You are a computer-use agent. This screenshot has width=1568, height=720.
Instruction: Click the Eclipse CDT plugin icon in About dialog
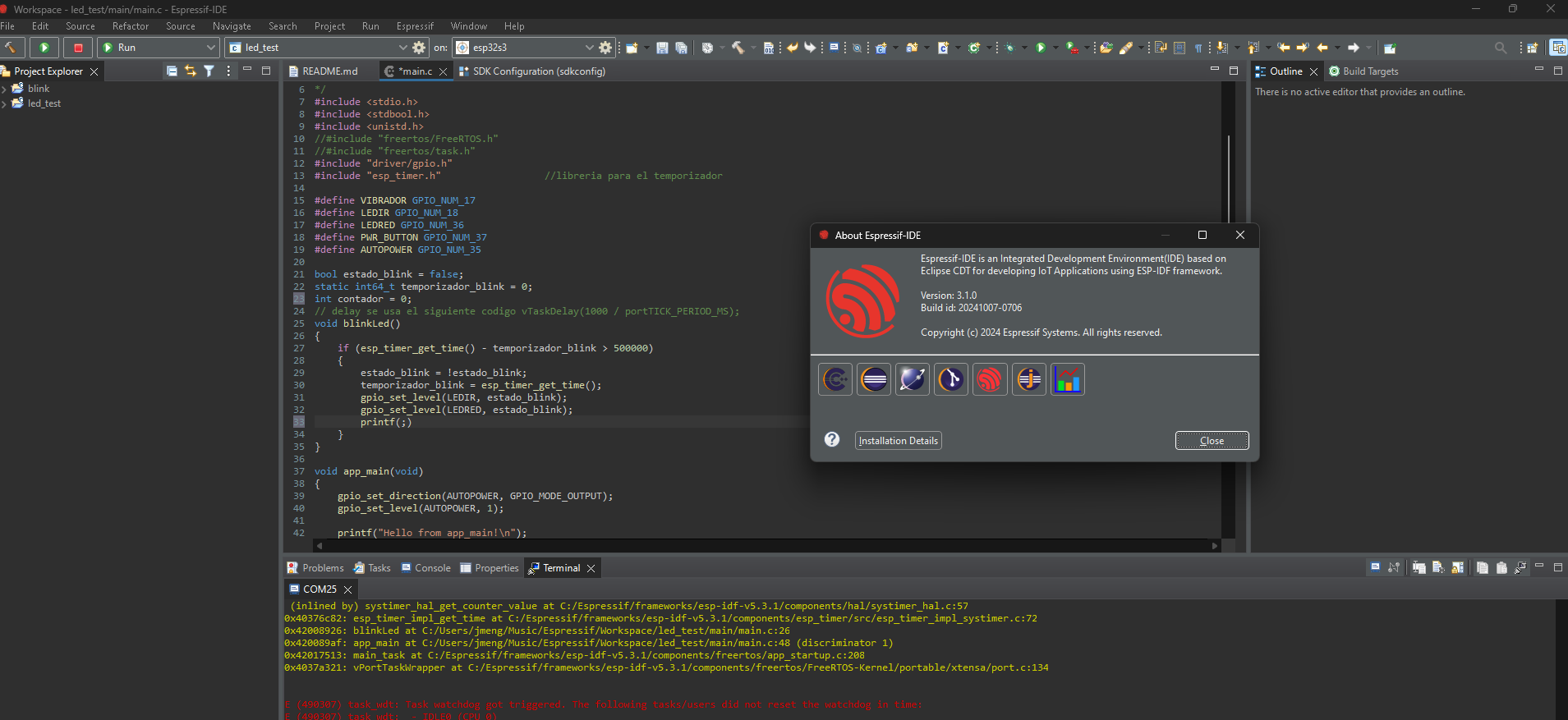tap(835, 379)
